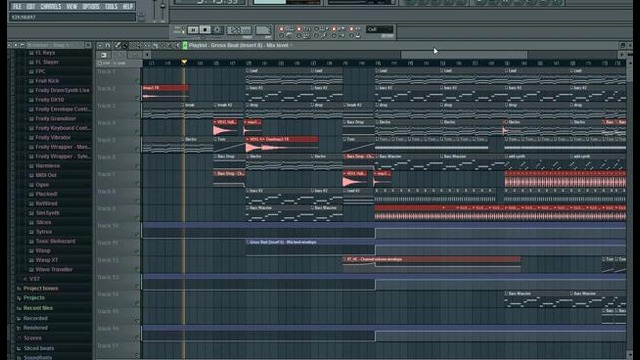640x360 pixels.
Task: Open the FILE menu
Action: point(17,7)
